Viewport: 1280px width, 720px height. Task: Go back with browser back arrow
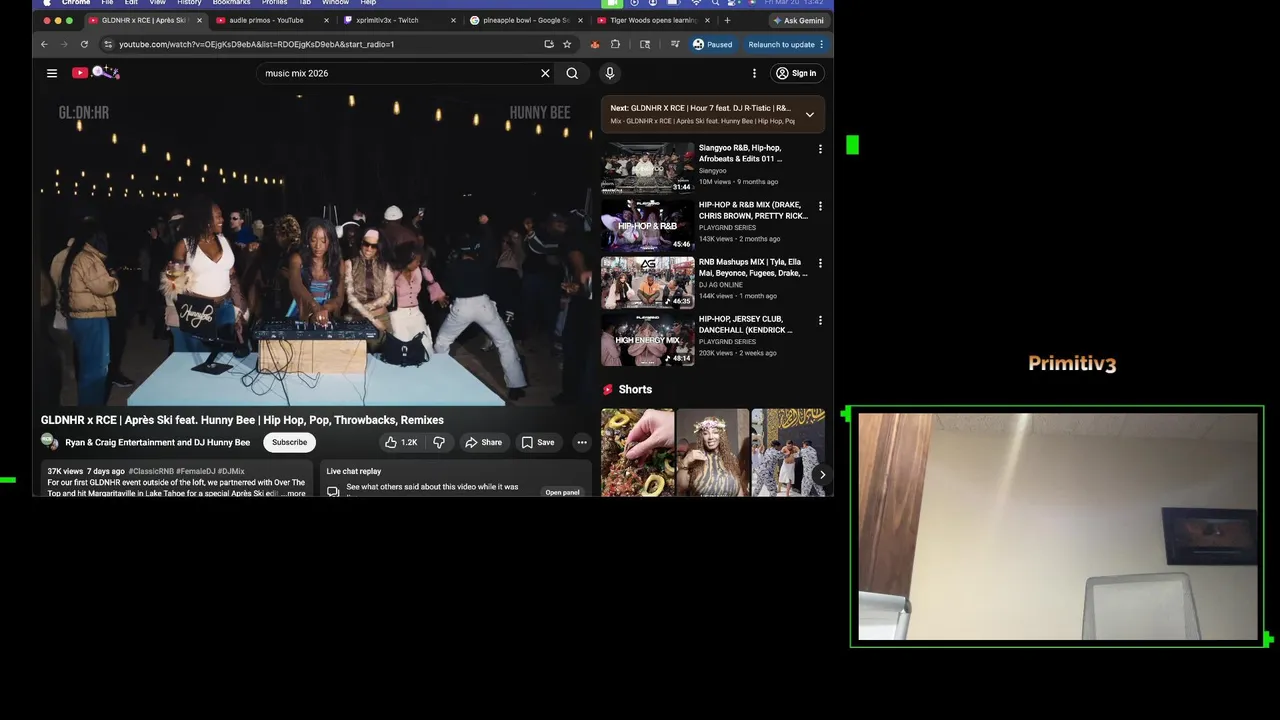click(44, 44)
